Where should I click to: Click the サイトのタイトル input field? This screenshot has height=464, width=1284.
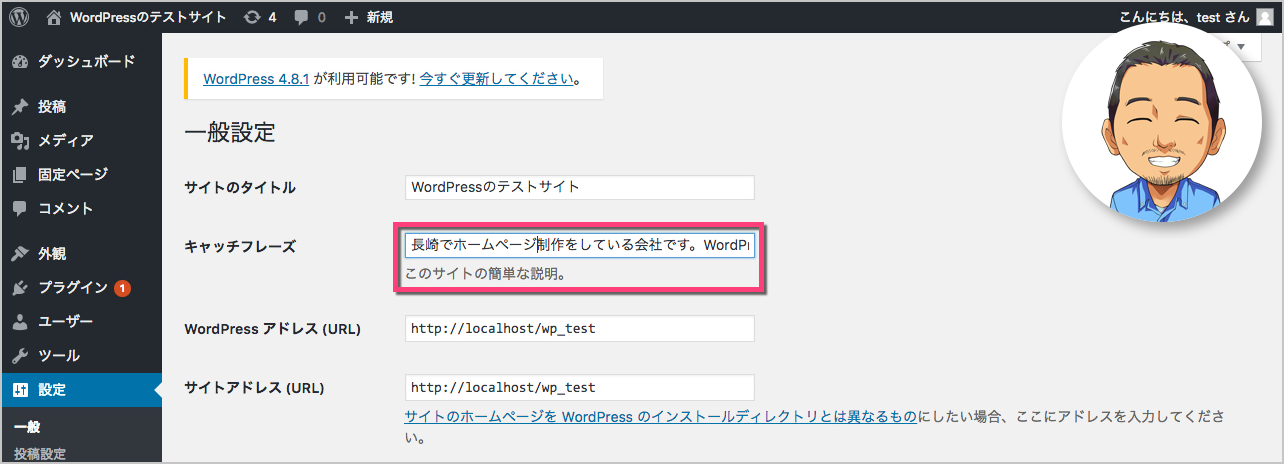579,187
